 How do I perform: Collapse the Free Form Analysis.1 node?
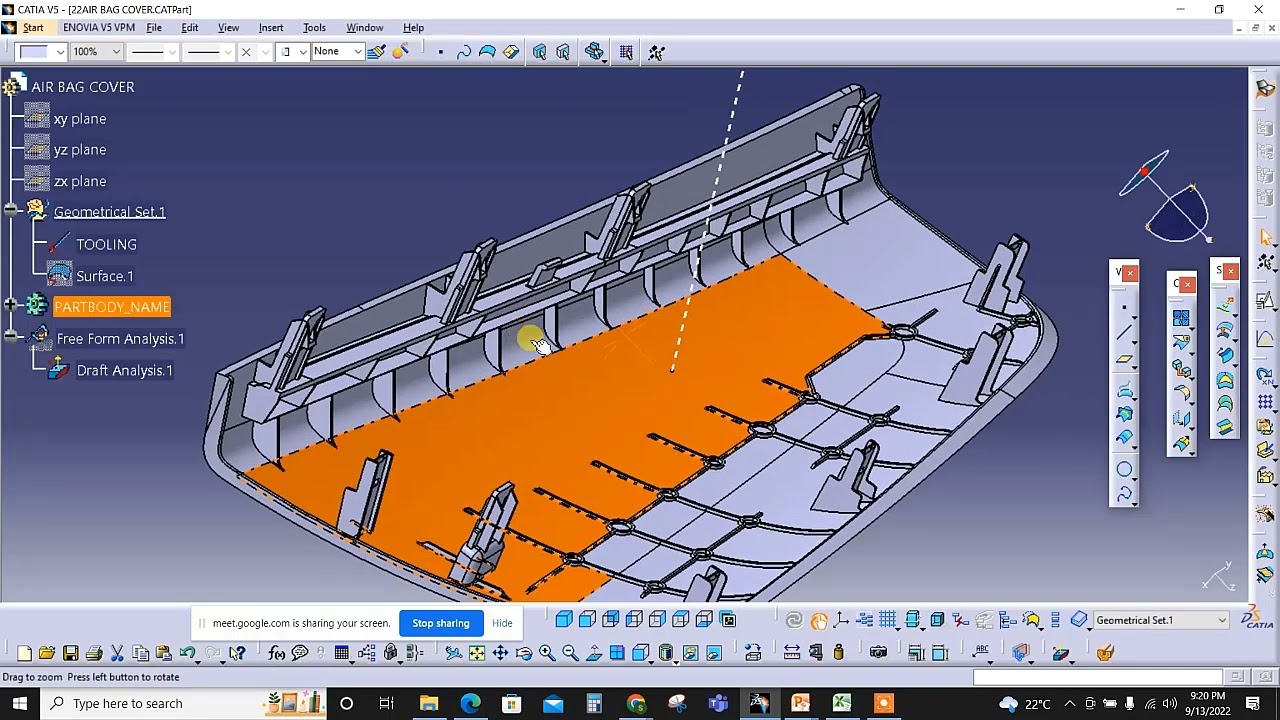click(x=10, y=338)
